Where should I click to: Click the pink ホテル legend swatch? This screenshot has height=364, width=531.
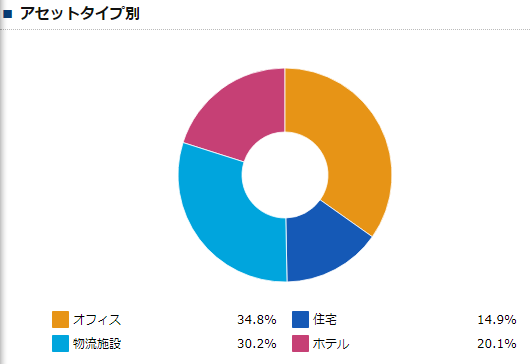click(300, 343)
